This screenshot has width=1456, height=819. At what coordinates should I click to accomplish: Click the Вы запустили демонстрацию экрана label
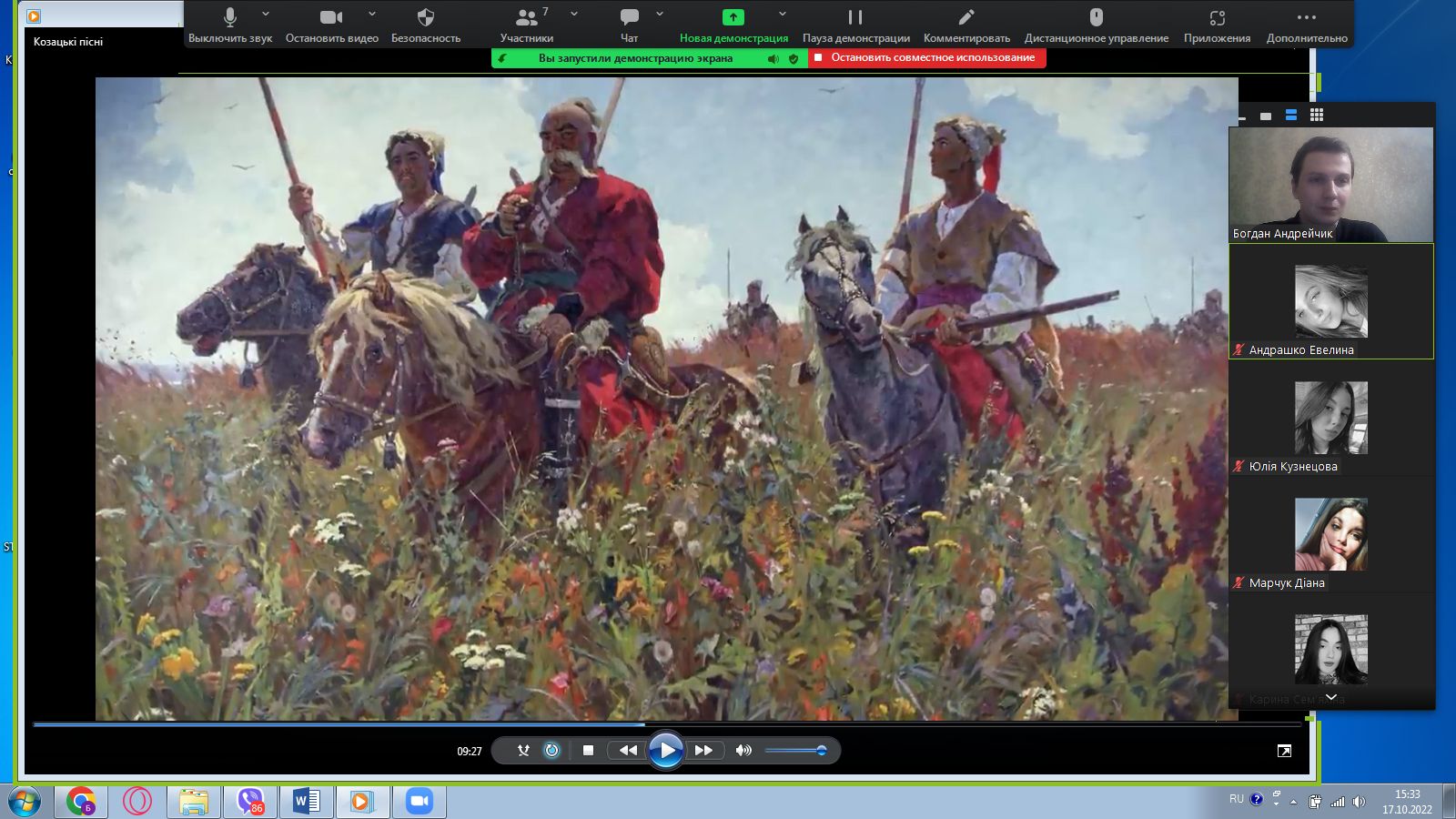(x=635, y=58)
